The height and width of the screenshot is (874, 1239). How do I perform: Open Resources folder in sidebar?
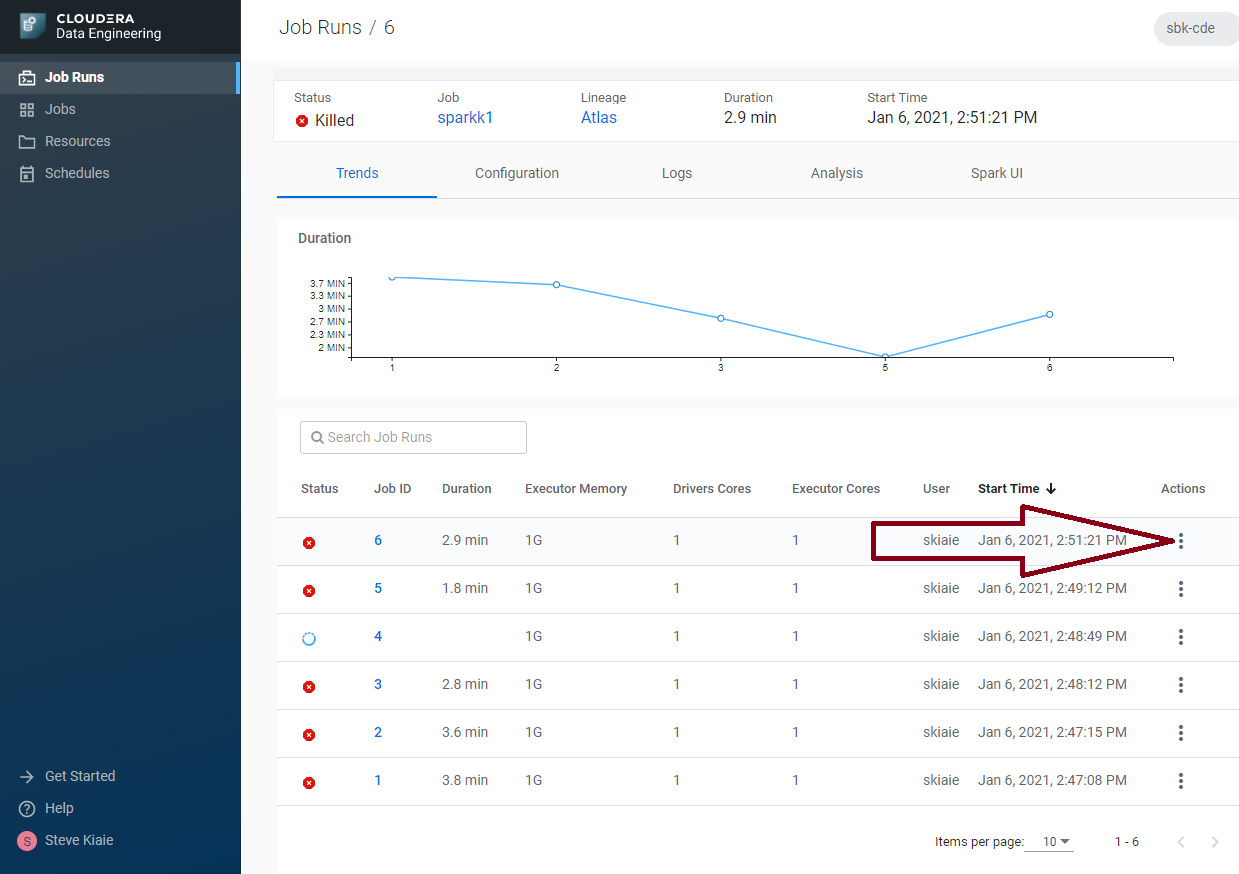pos(77,141)
